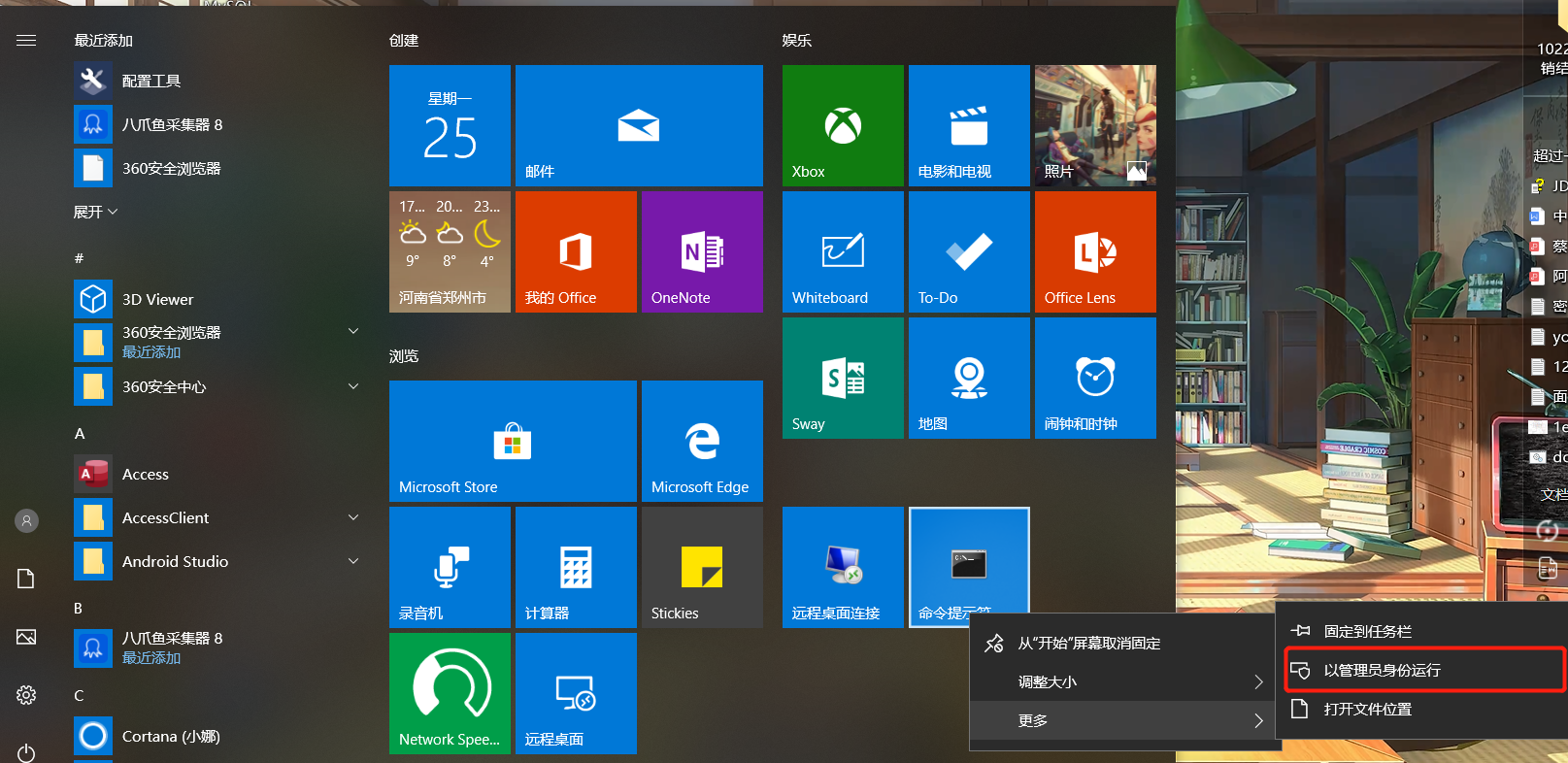Viewport: 1568px width, 763px height.
Task: Open 八爪鱼采集器 8 under 最近添加
Action: point(218,124)
